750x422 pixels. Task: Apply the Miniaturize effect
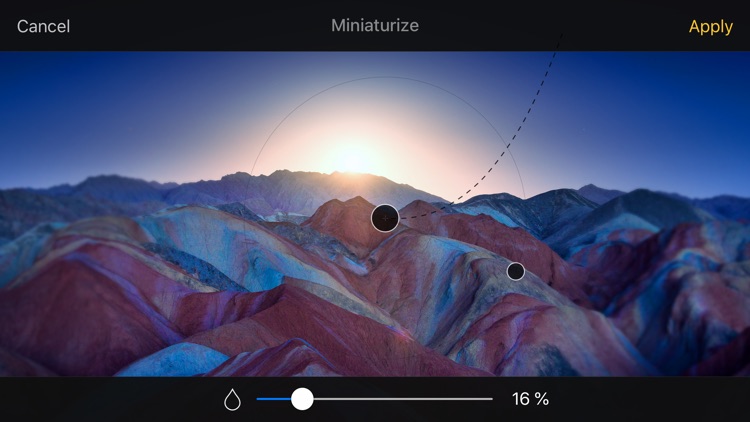710,27
